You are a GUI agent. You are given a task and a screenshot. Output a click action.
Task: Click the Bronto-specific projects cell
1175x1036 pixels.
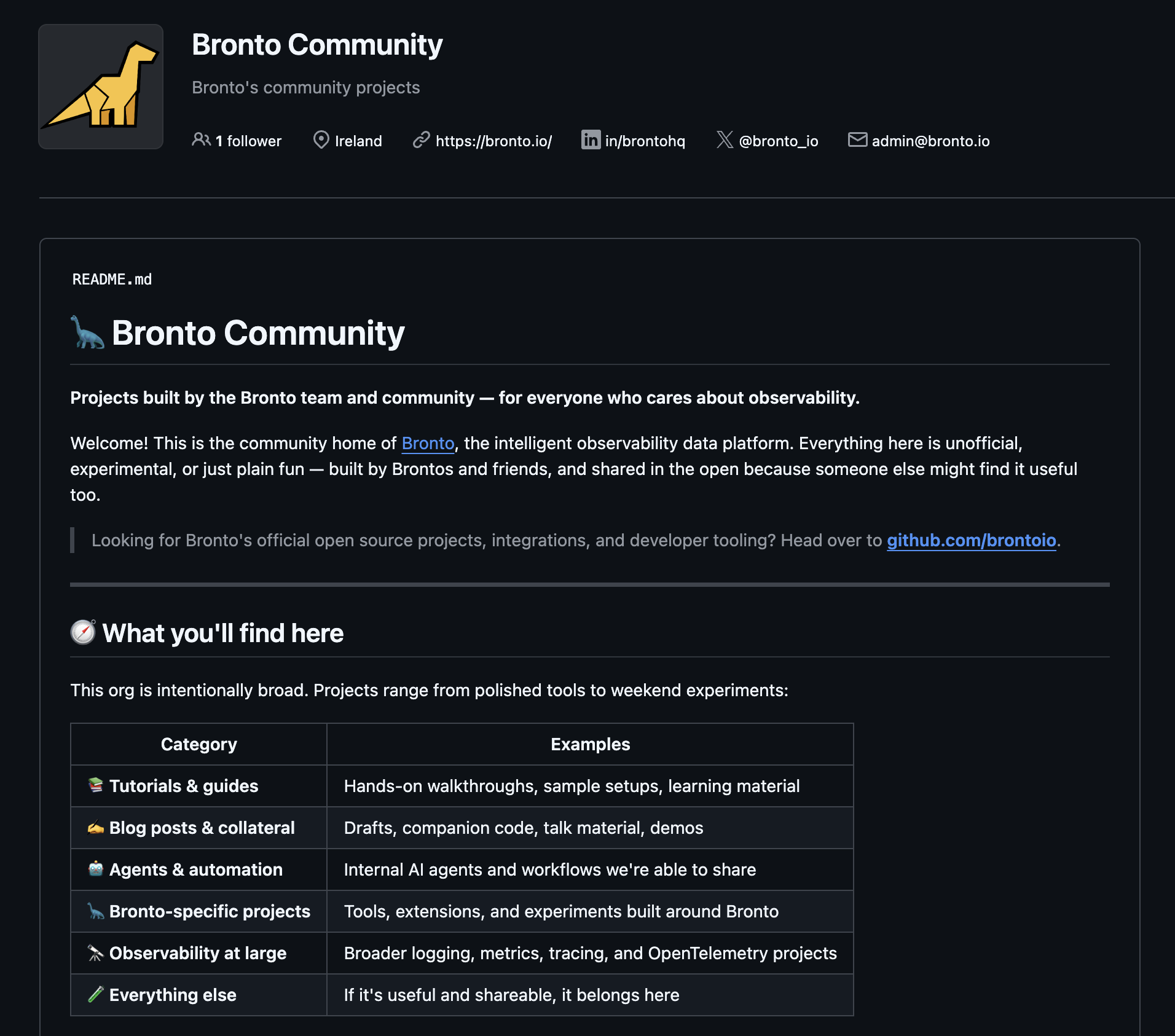[198, 911]
